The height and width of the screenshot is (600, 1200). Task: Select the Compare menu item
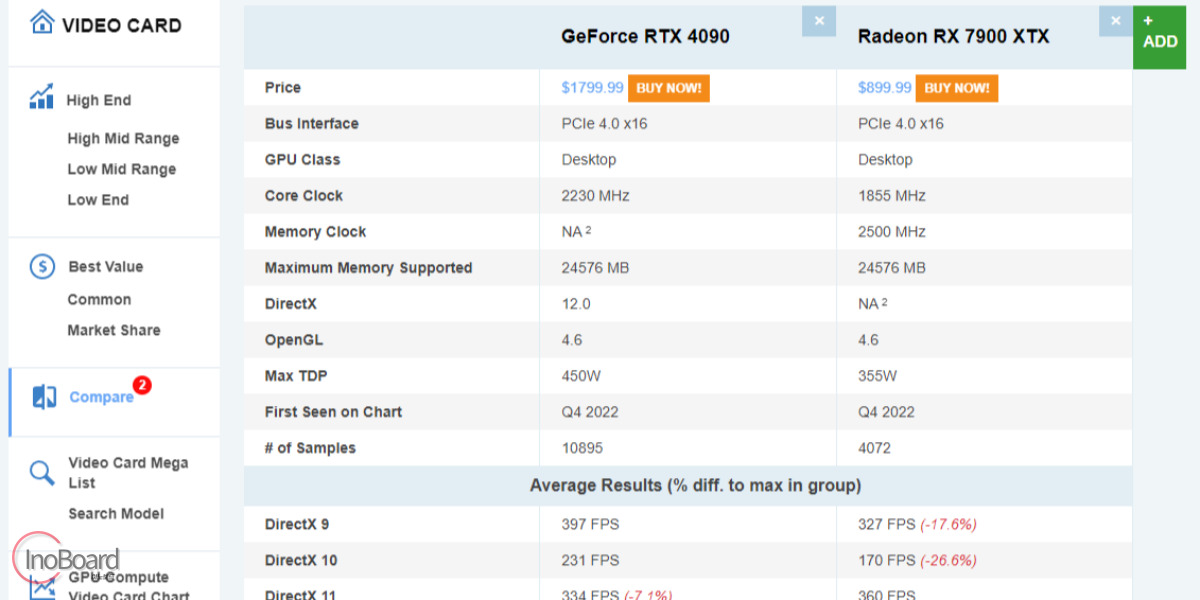coord(101,397)
